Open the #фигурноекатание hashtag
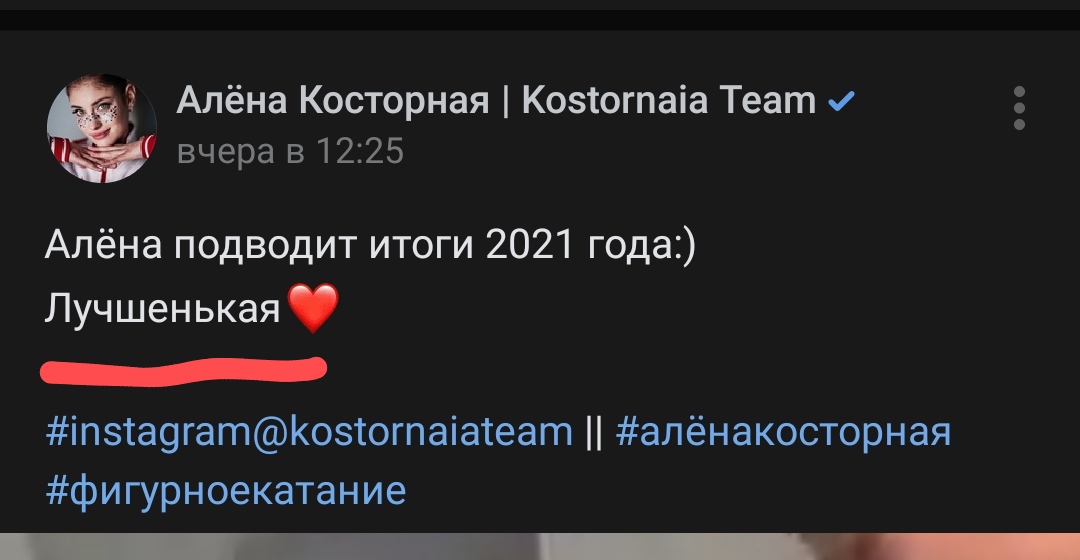1080x560 pixels. 226,492
